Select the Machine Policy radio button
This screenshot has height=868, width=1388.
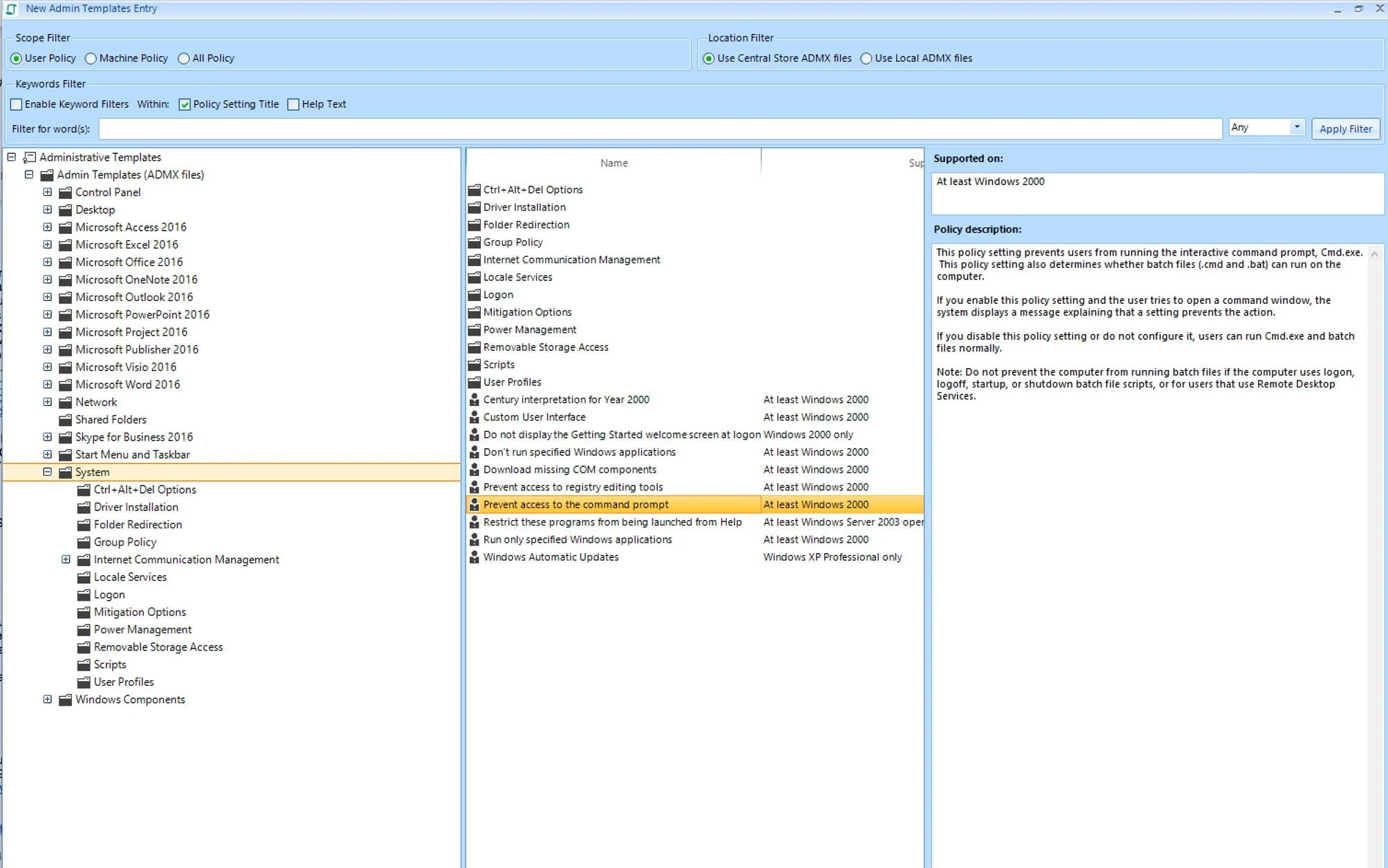tap(91, 59)
